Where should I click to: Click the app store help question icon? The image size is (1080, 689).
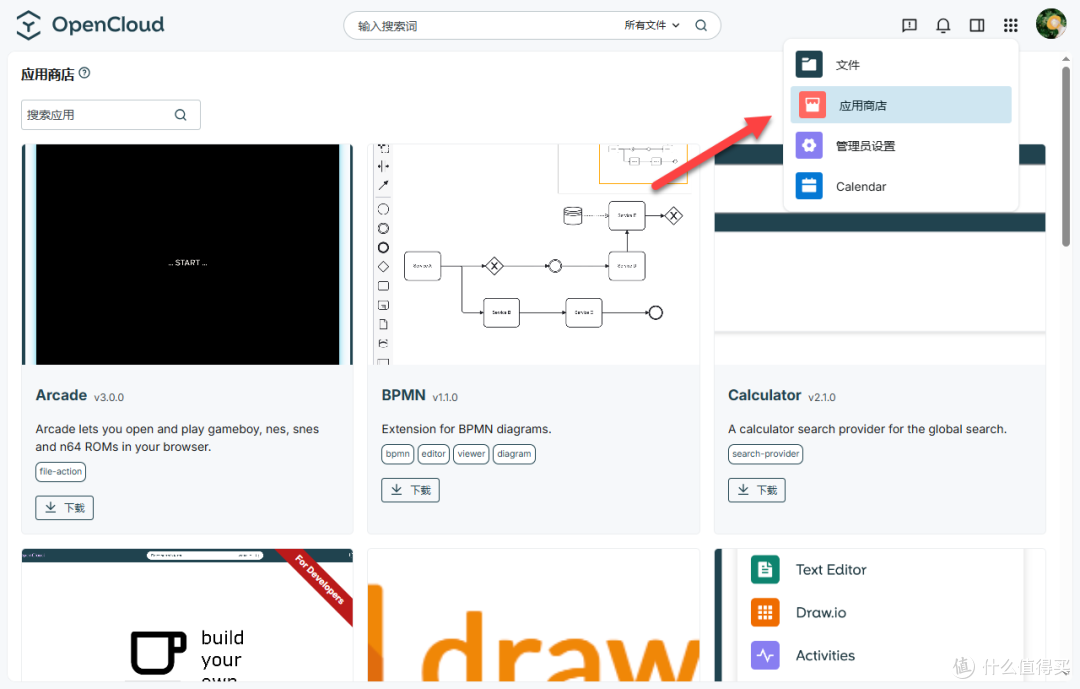pos(84,73)
